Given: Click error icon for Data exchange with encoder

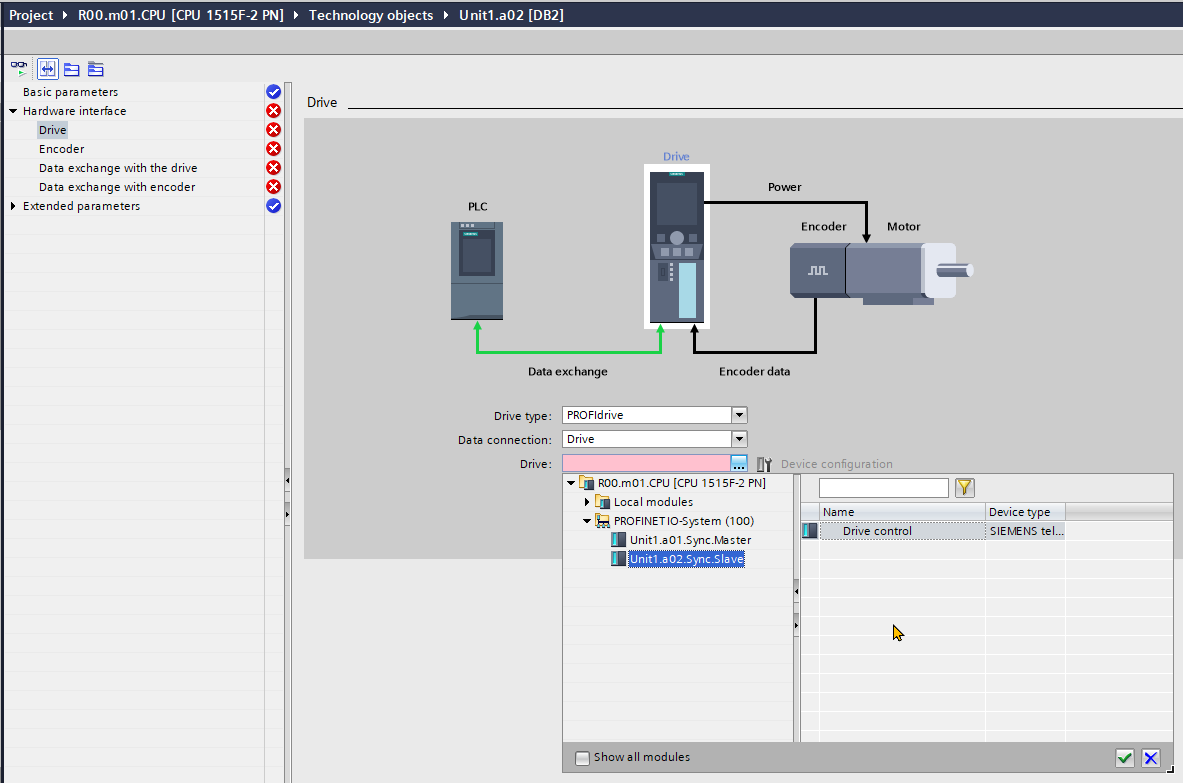Looking at the screenshot, I should tap(273, 186).
